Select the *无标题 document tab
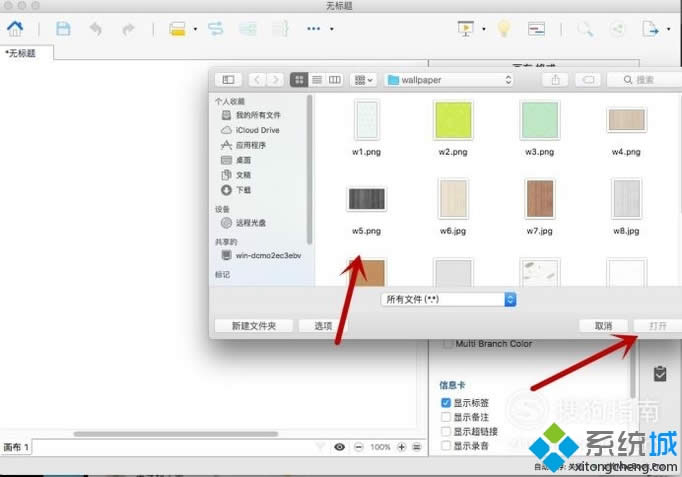 tap(27, 53)
